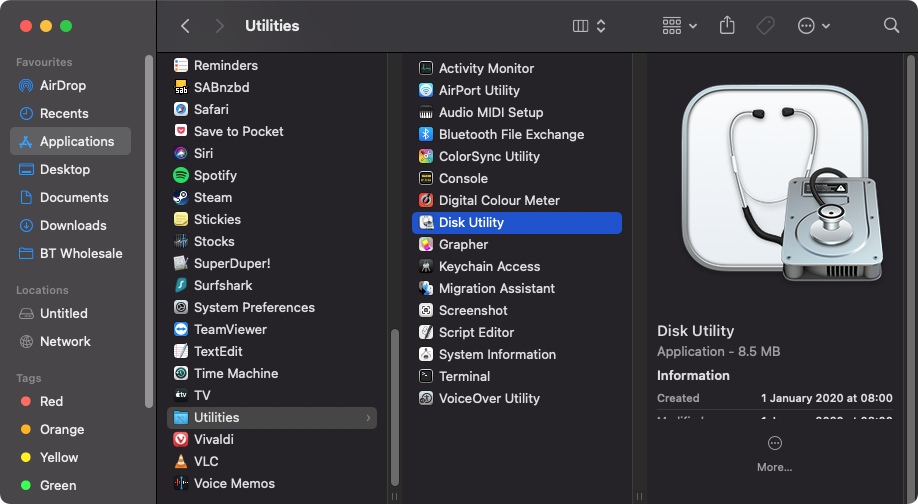Select Network in Locations
Screen dimensions: 918x504
coord(70,341)
